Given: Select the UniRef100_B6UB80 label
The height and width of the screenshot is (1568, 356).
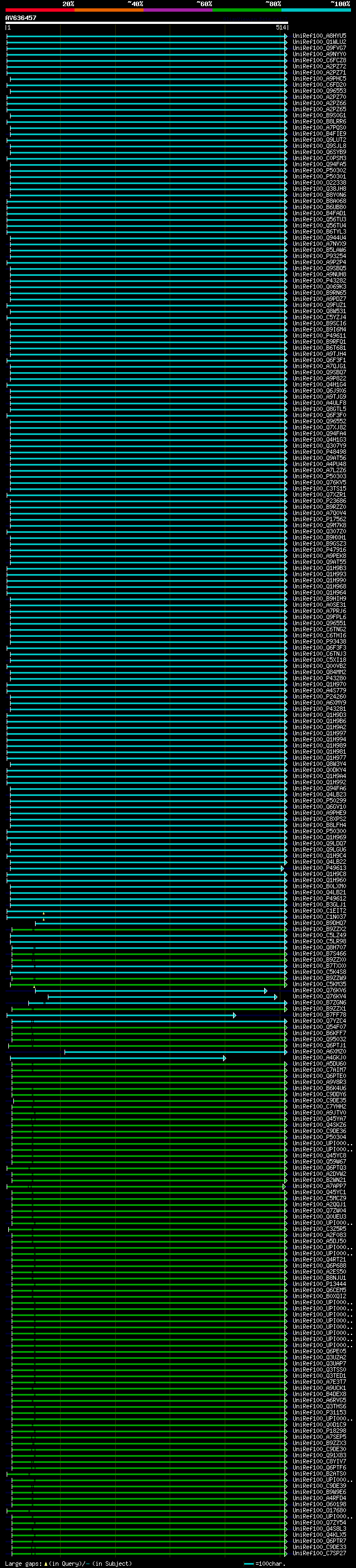Looking at the screenshot, I should click(x=319, y=207).
